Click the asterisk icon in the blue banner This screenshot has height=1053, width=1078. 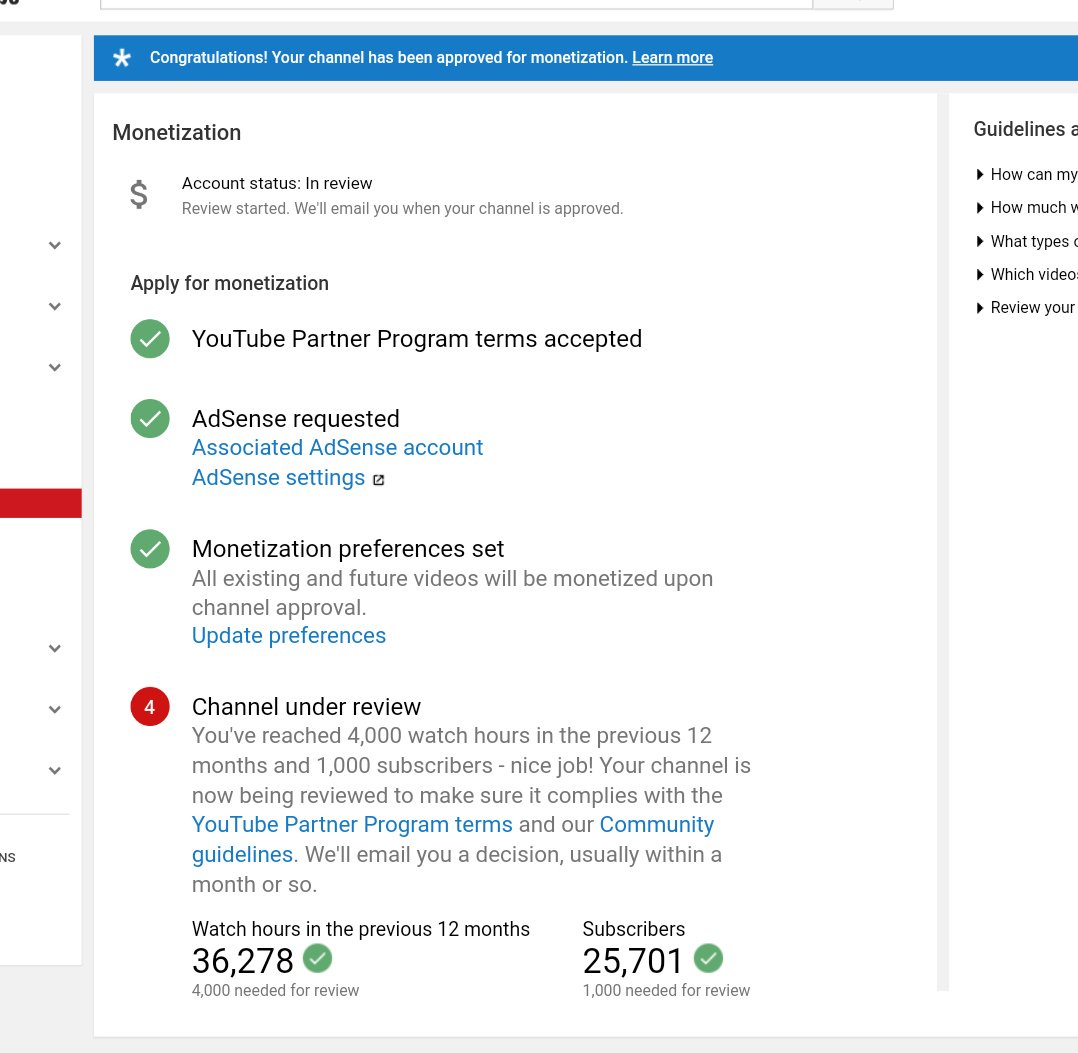tap(122, 58)
